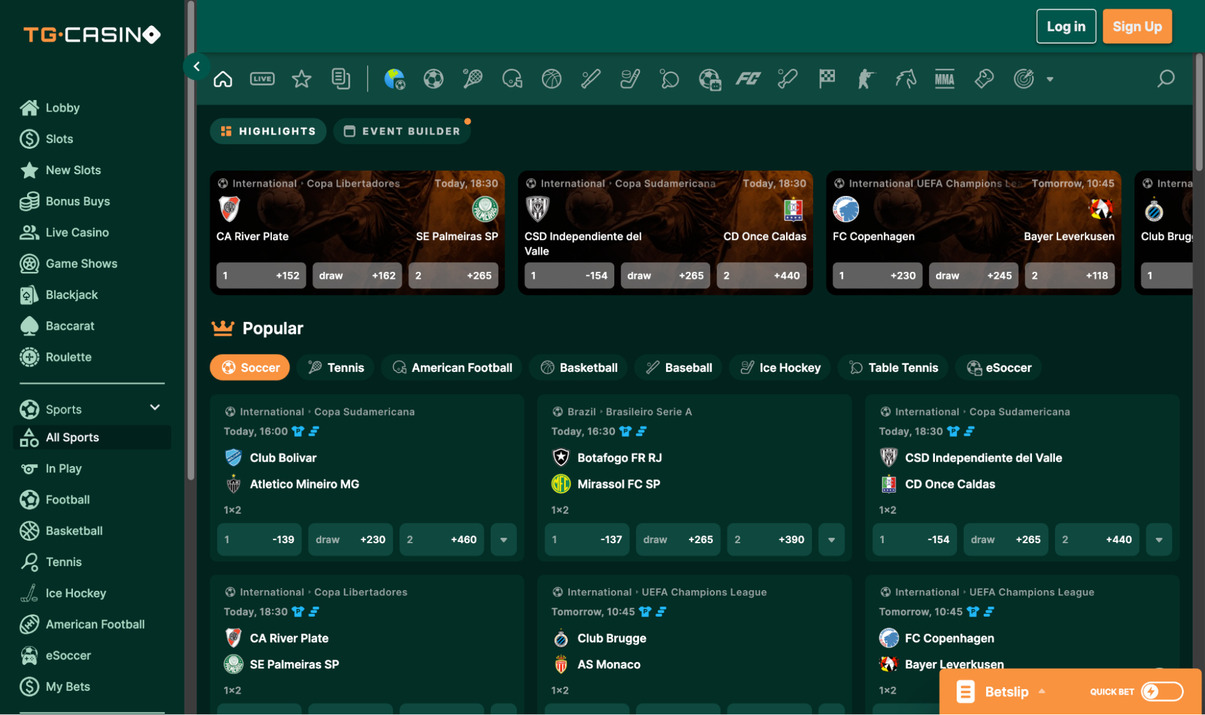Select the checkered flag motorsport icon
Screen dimensions: 1205x715
pos(827,79)
